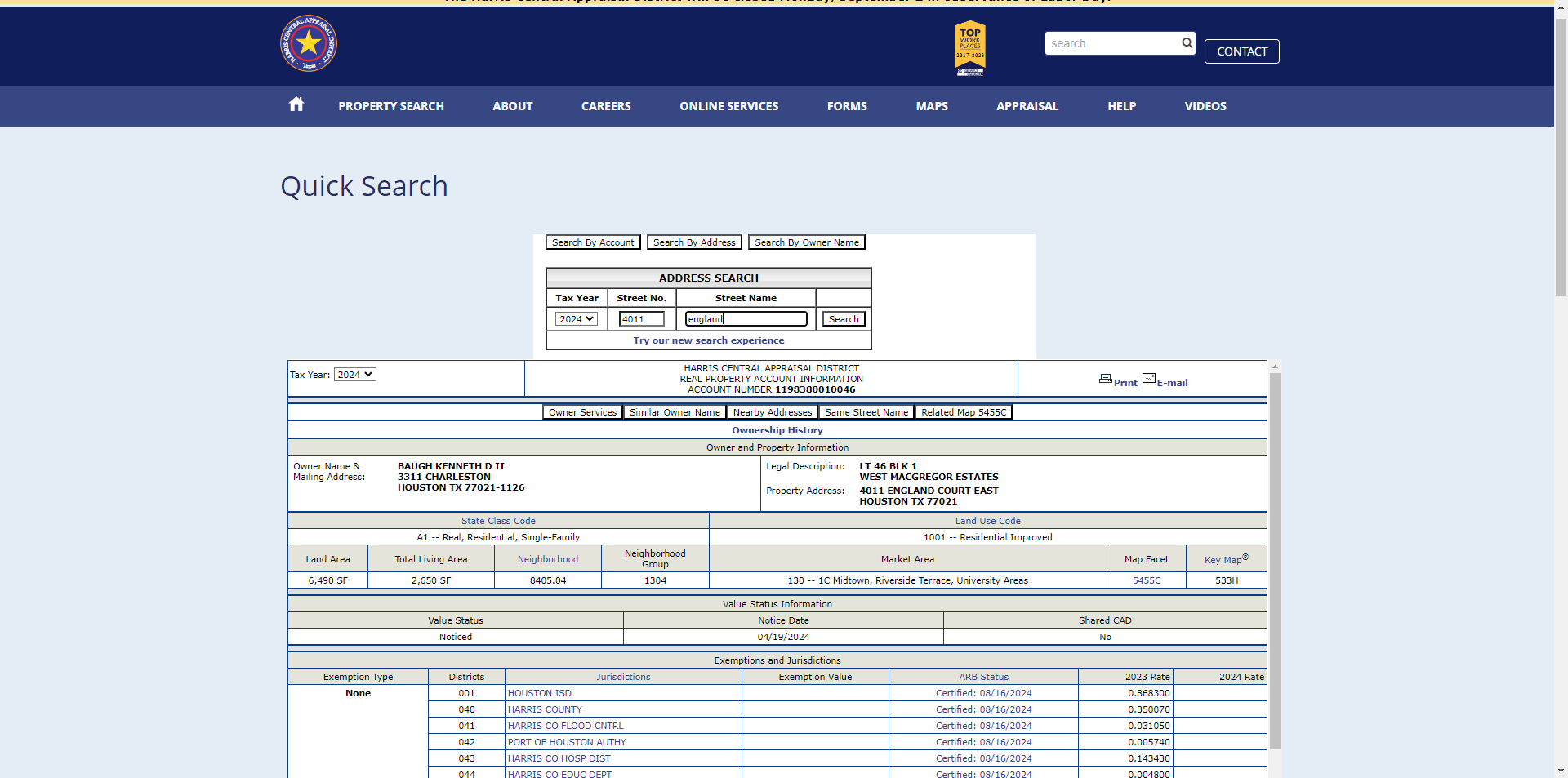1568x778 pixels.
Task: Click the PORT OF HOUSTON AUTHY link
Action: (567, 742)
